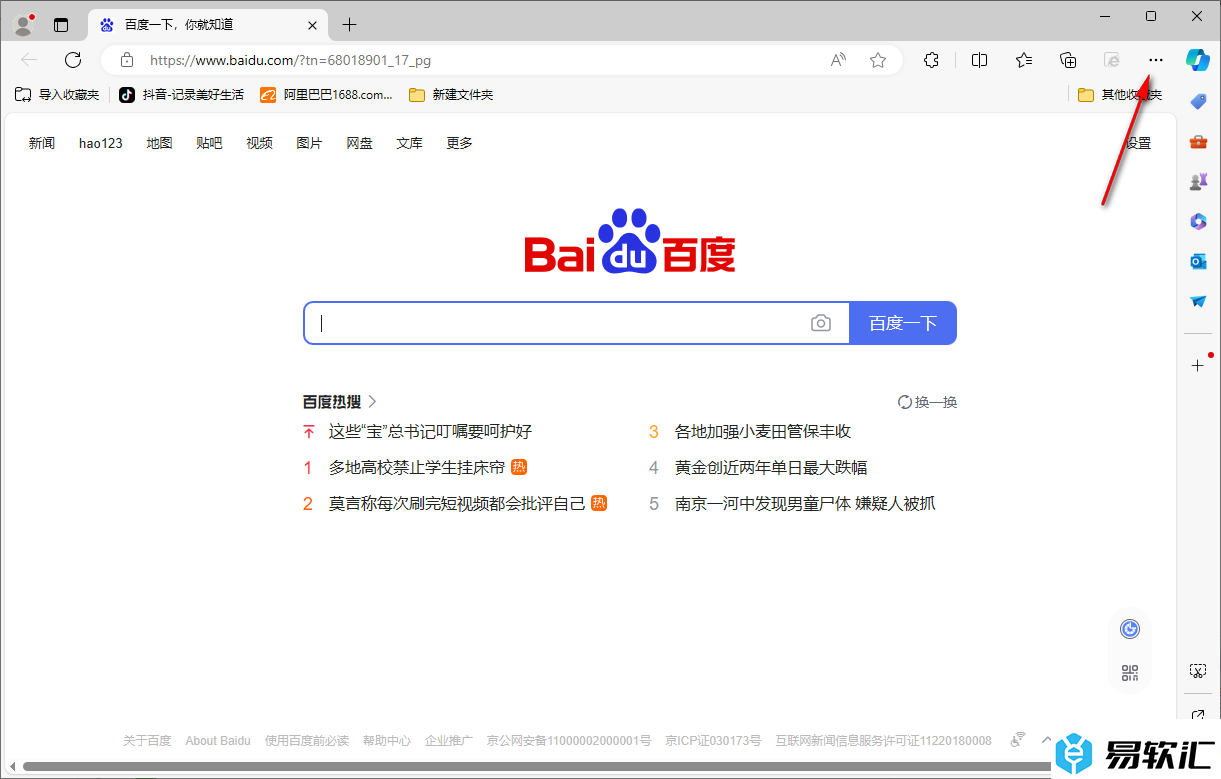The image size is (1221, 779).
Task: Open Copilot in the sidebar
Action: click(1198, 59)
